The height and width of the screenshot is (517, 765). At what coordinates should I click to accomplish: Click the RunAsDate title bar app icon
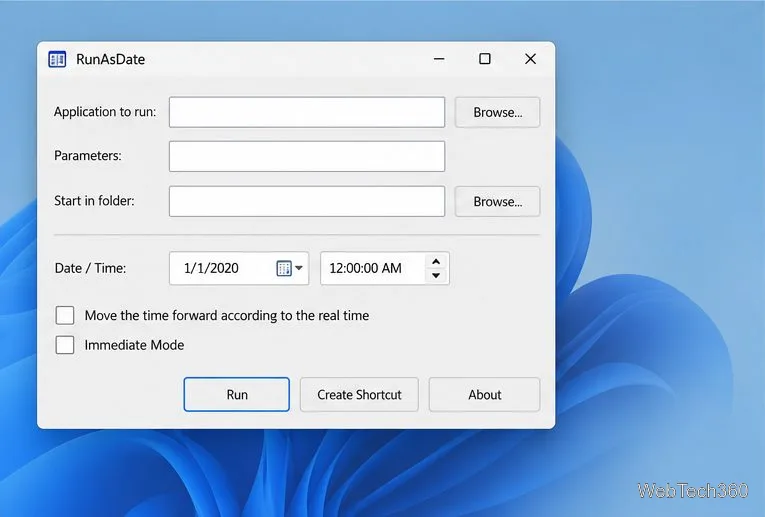[57, 59]
